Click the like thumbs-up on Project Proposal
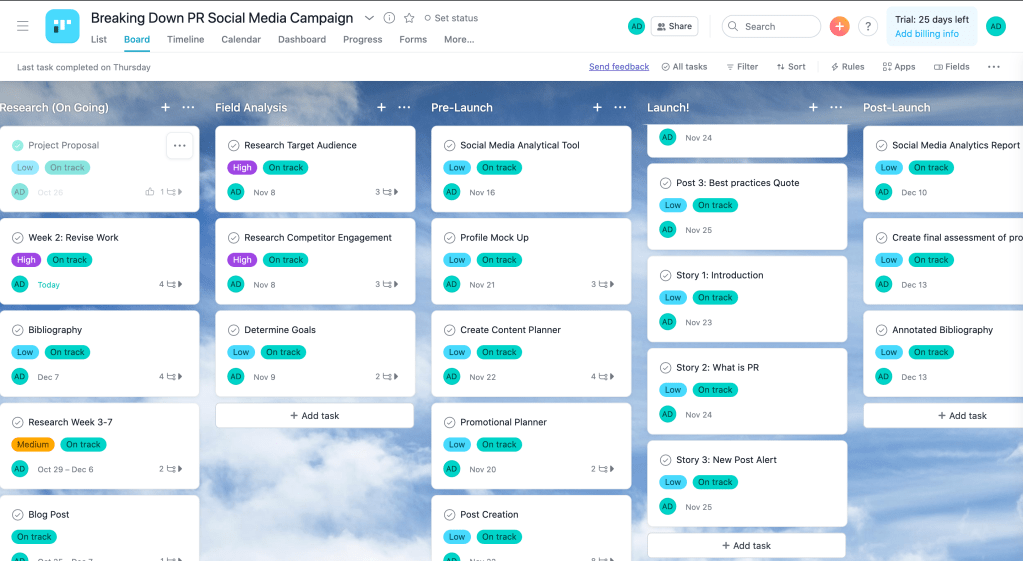This screenshot has width=1023, height=561. (x=150, y=192)
